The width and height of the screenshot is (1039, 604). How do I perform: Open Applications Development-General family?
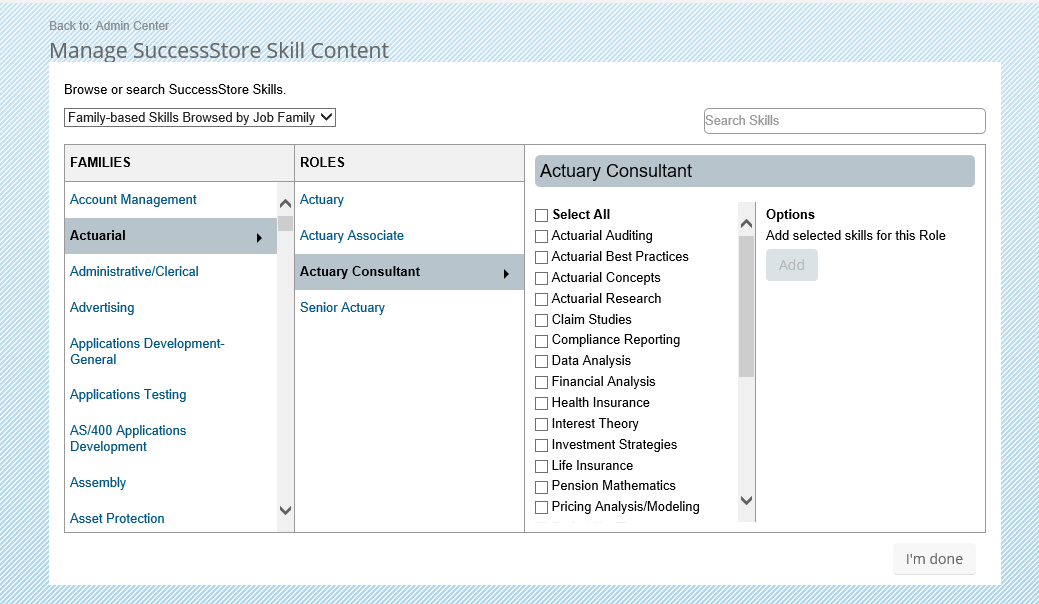pos(147,352)
